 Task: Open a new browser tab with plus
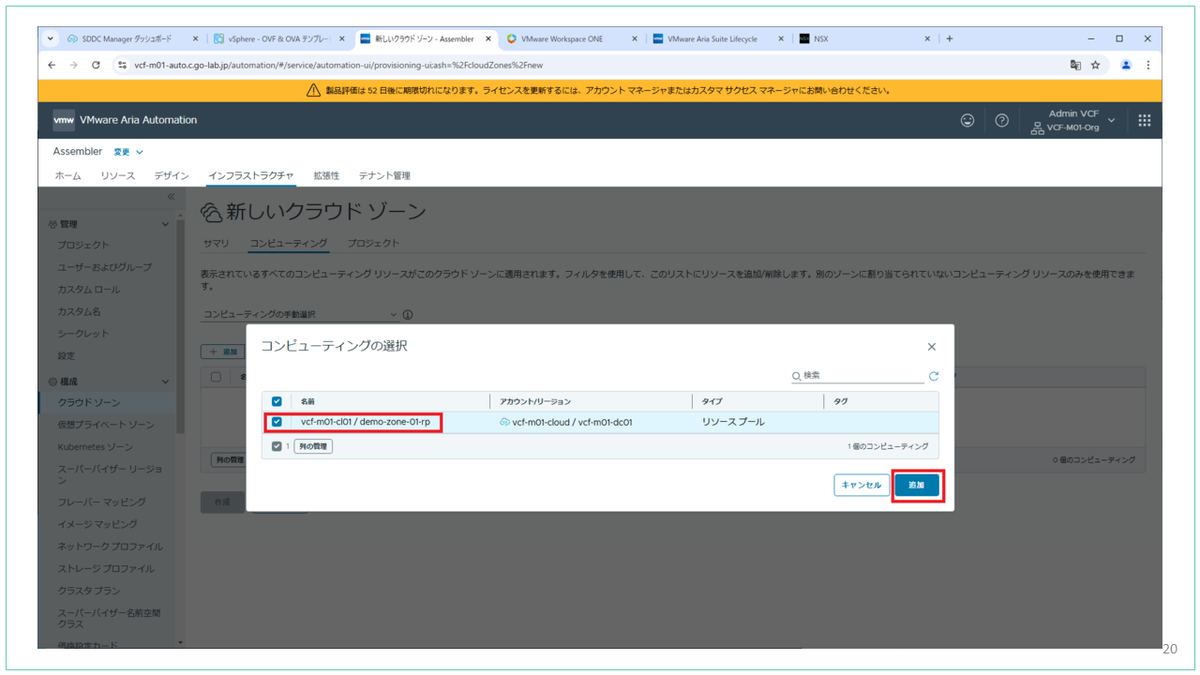coord(949,39)
